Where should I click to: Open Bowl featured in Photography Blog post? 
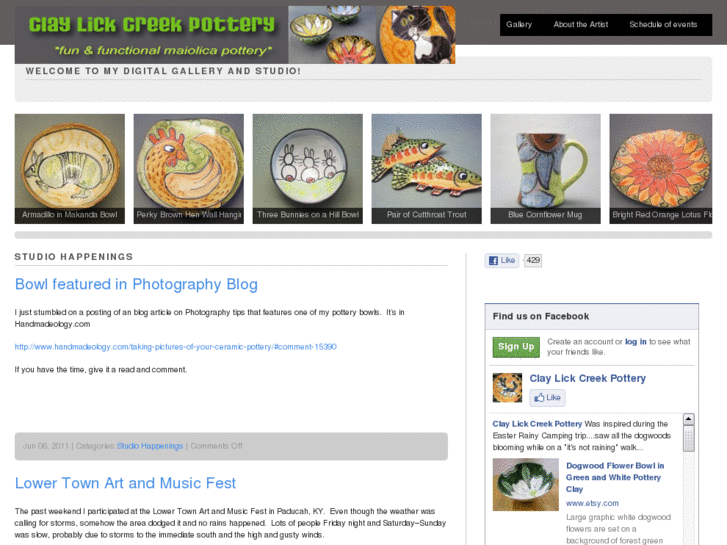point(136,284)
